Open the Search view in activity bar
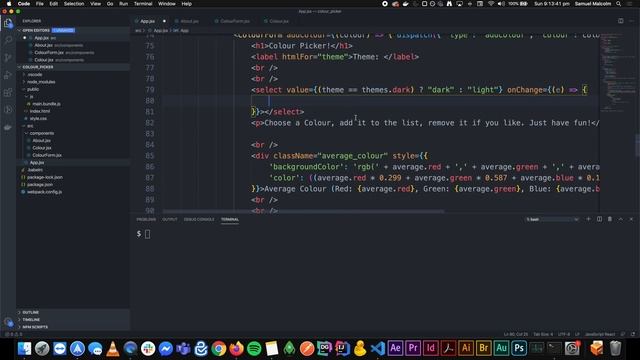This screenshot has height=360, width=640. tap(8, 40)
